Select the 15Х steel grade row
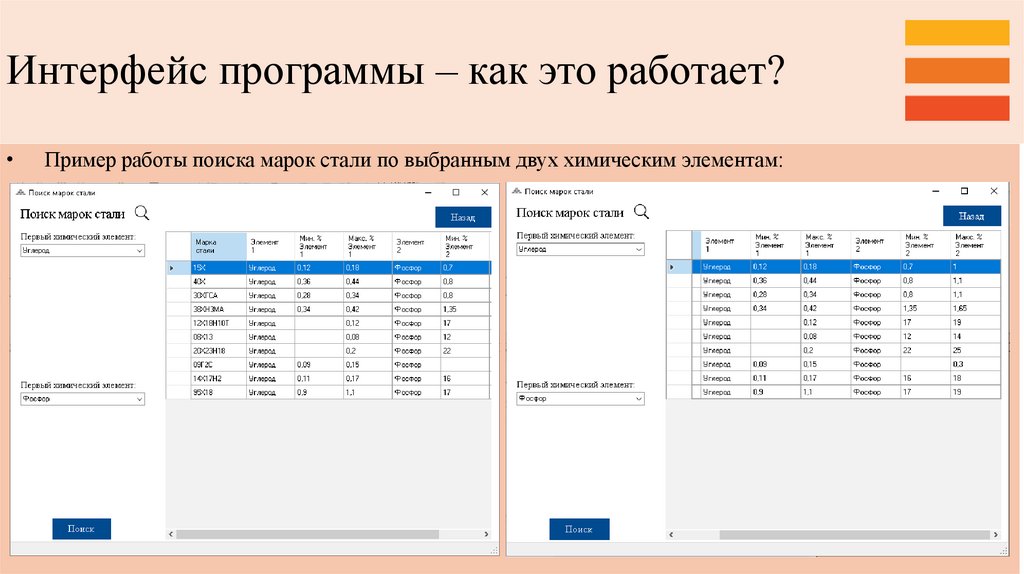The height and width of the screenshot is (574, 1024). (x=328, y=268)
